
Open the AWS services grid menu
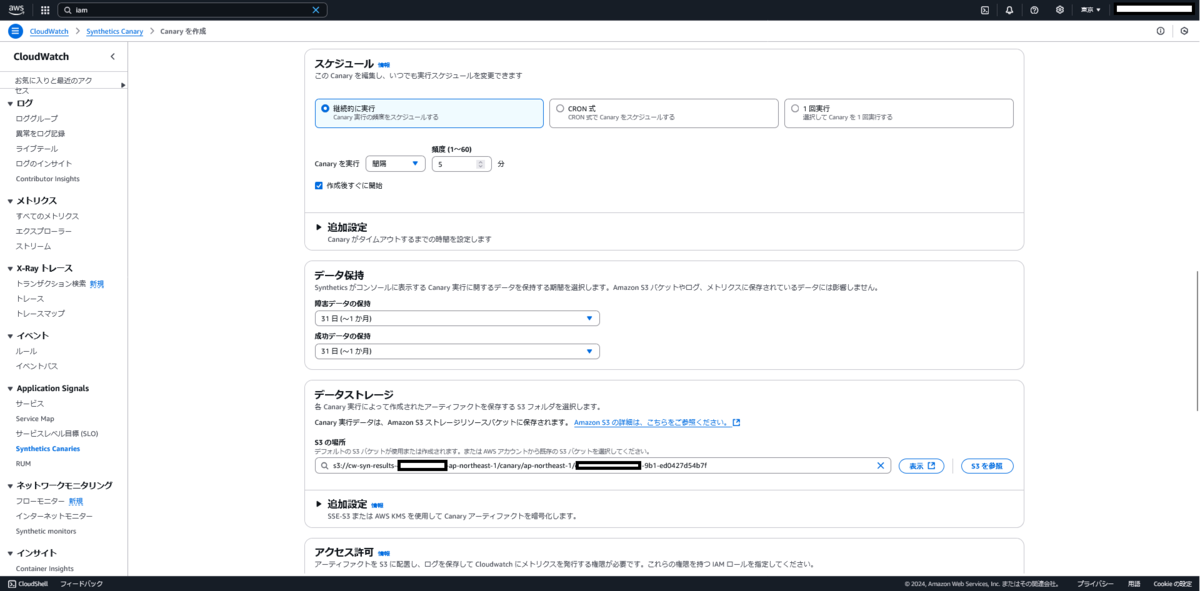pos(43,10)
